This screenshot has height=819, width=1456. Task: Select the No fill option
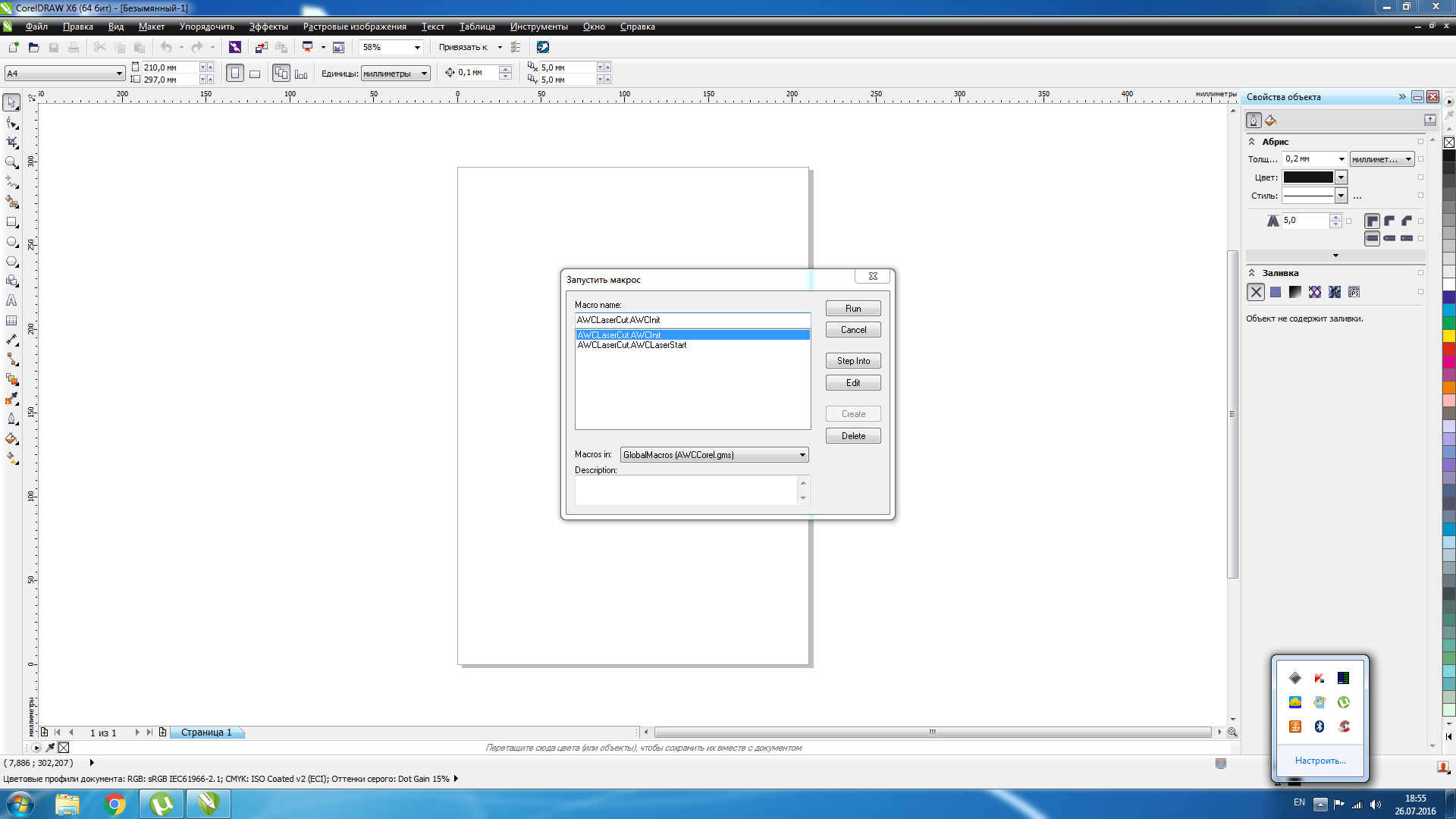tap(1256, 292)
